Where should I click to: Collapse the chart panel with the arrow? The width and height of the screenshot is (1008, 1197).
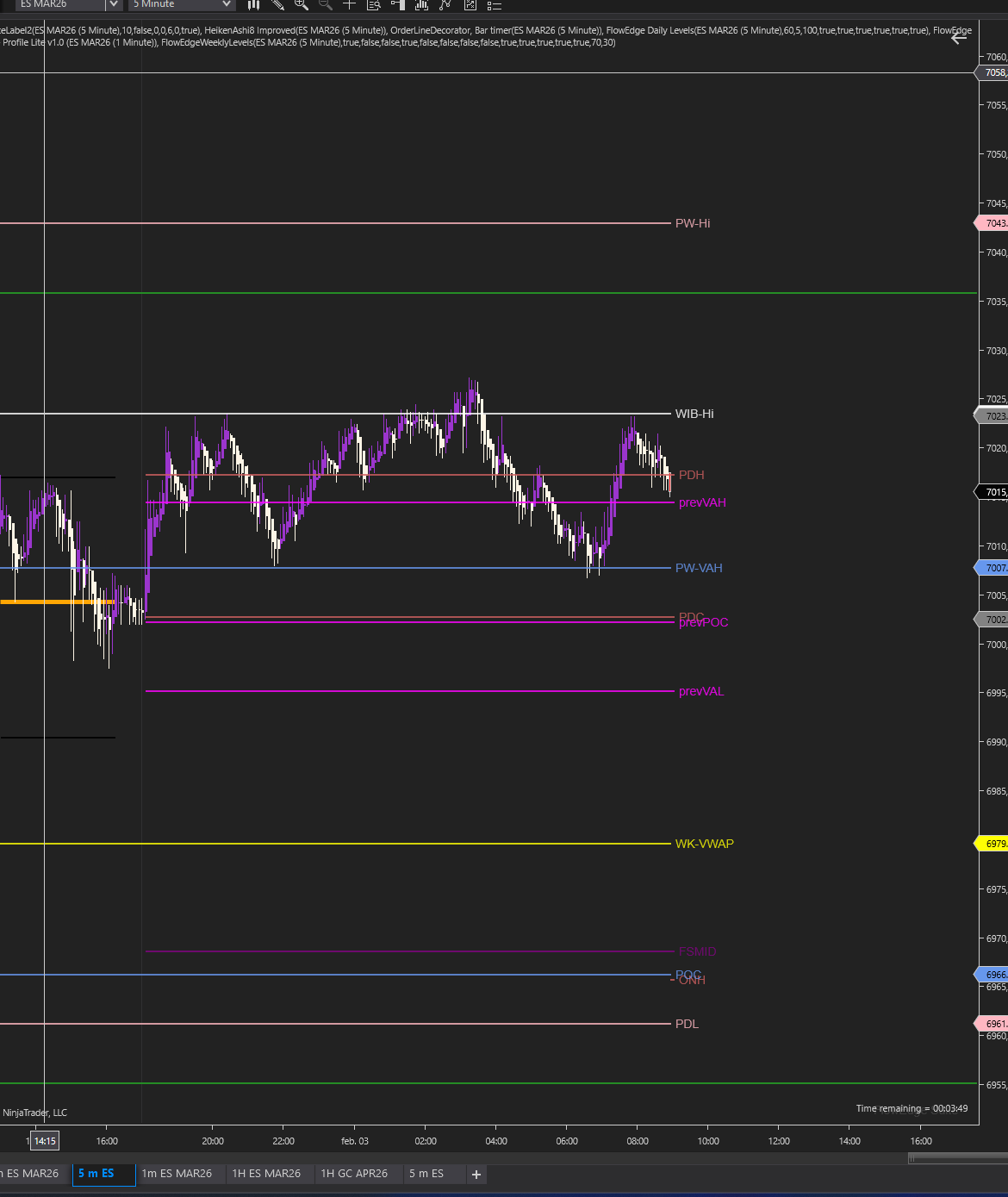[959, 37]
